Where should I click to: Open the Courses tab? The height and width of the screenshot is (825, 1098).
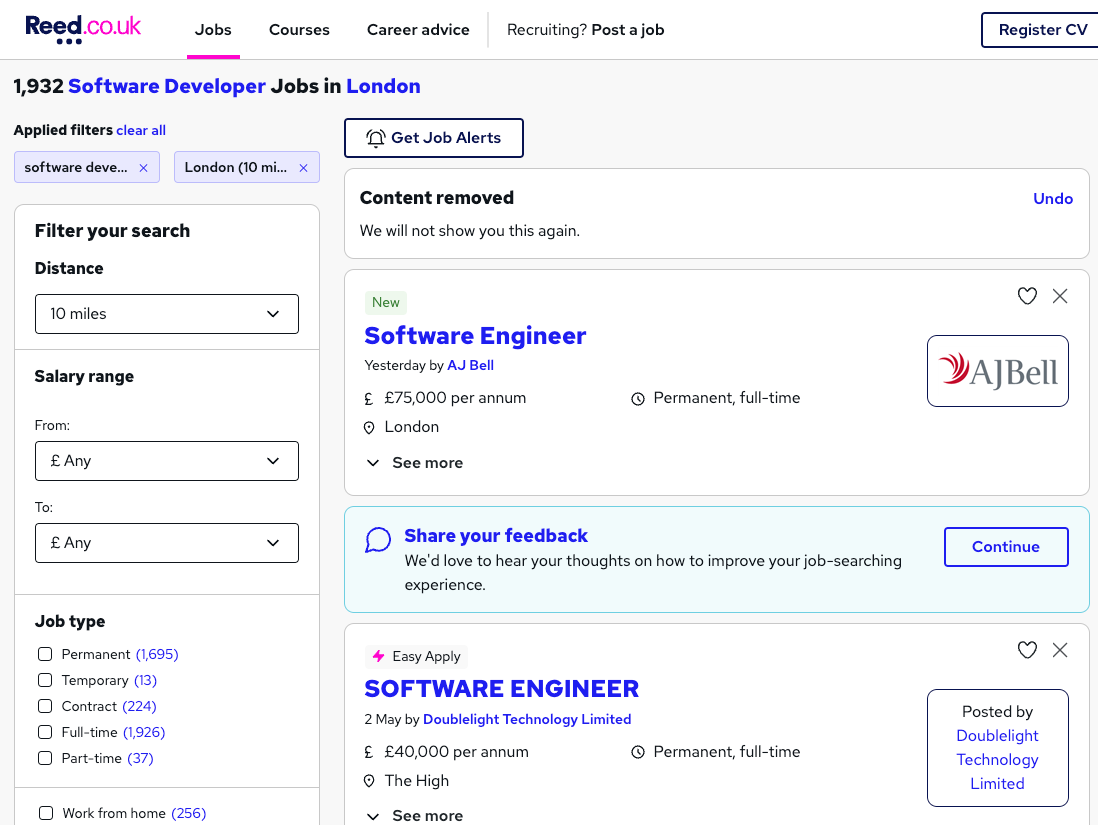299,29
